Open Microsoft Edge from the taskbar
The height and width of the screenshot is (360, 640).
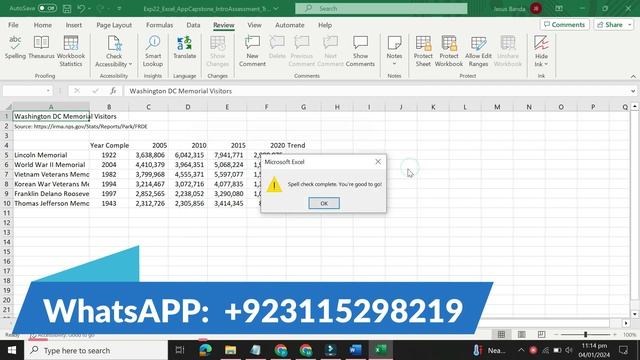[x=205, y=350]
